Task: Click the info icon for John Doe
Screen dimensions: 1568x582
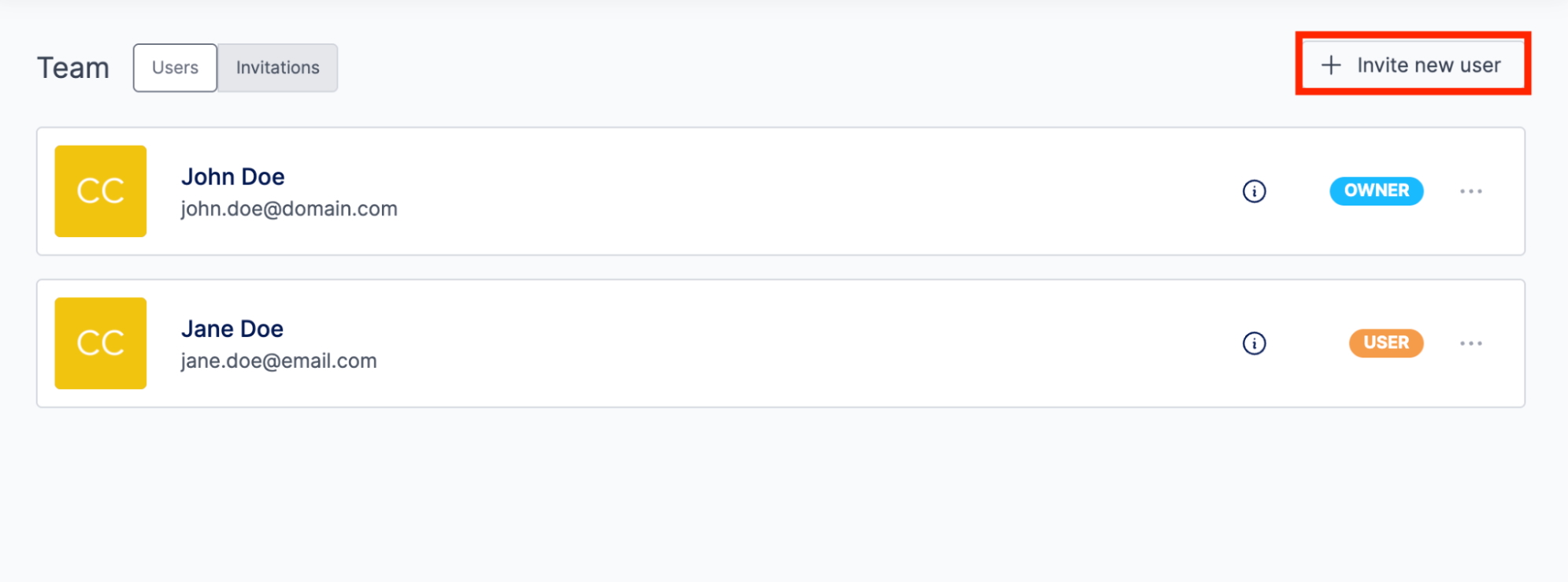Action: 1254,191
